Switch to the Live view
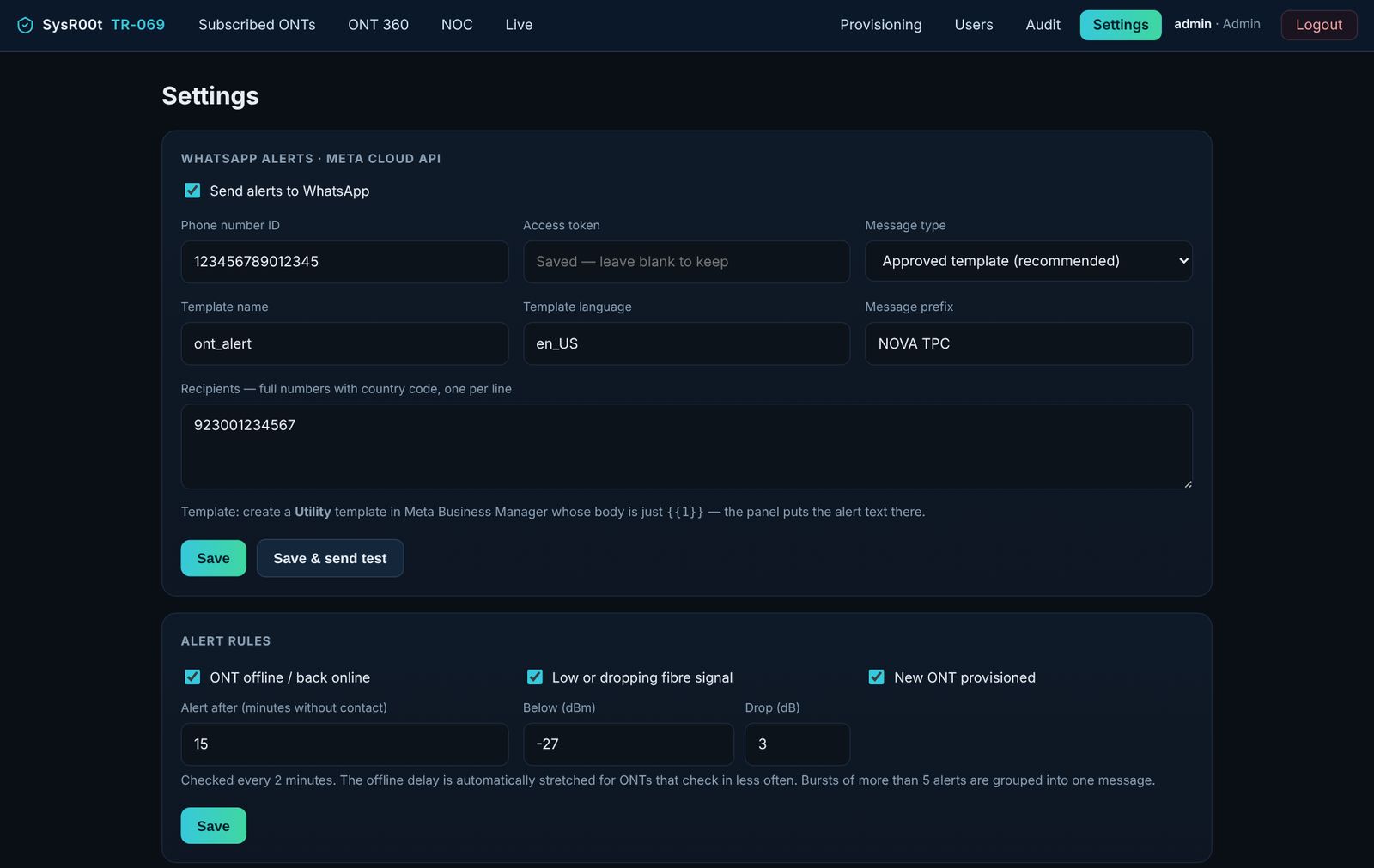Viewport: 1374px width, 868px height. [x=519, y=25]
